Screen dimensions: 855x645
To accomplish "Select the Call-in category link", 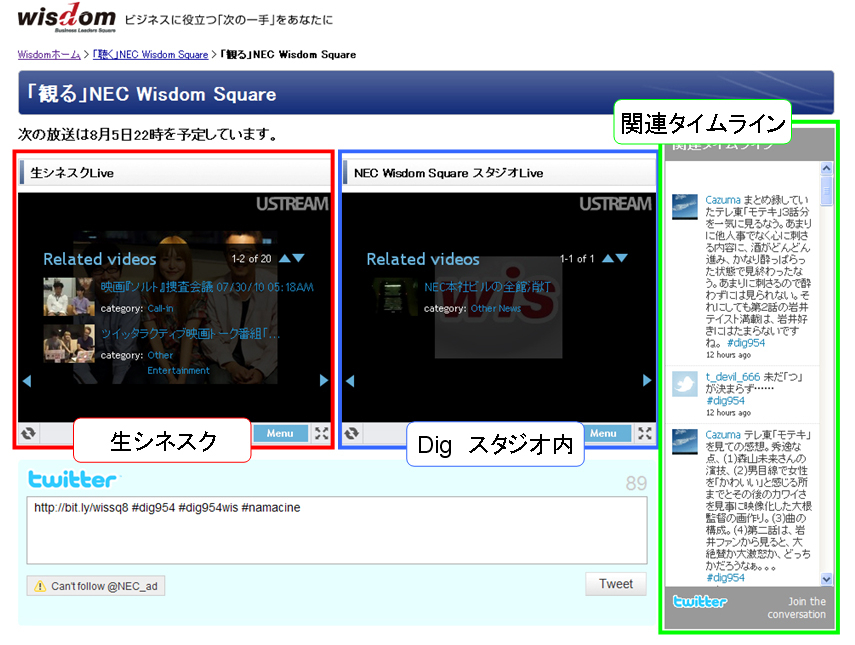I will (x=160, y=309).
